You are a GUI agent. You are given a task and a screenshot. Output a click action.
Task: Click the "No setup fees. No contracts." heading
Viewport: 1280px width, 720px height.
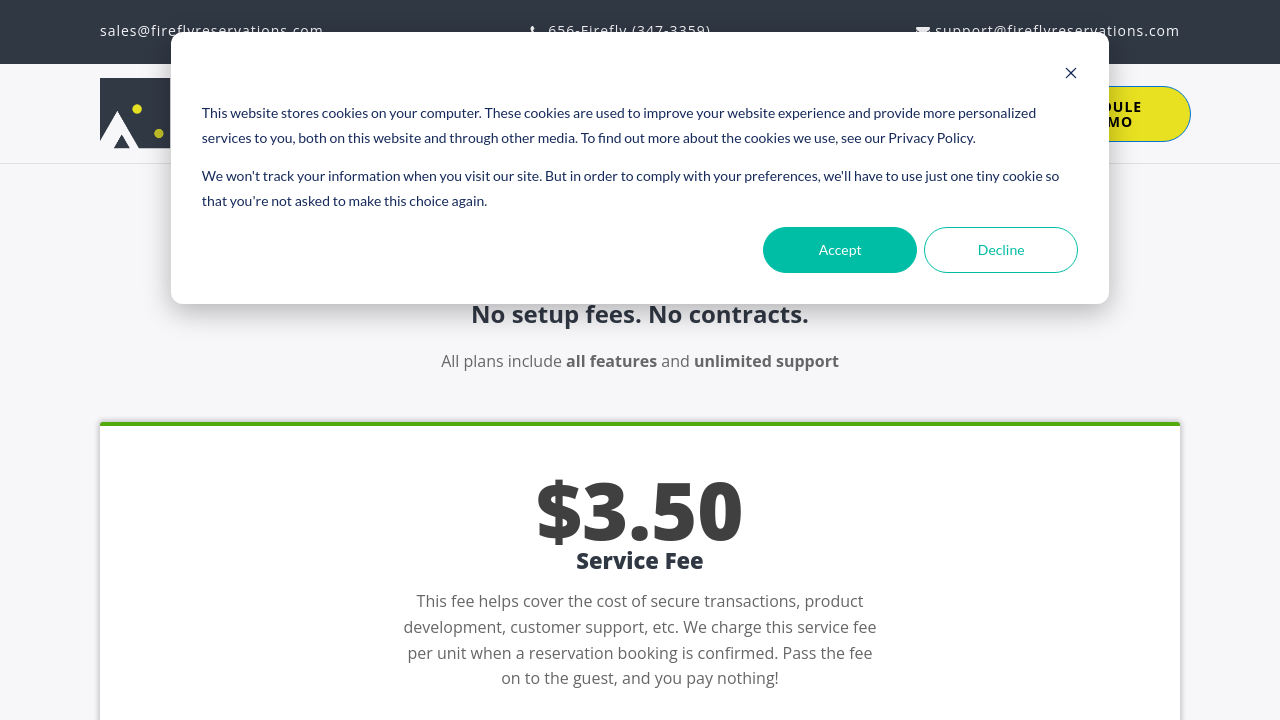click(639, 315)
